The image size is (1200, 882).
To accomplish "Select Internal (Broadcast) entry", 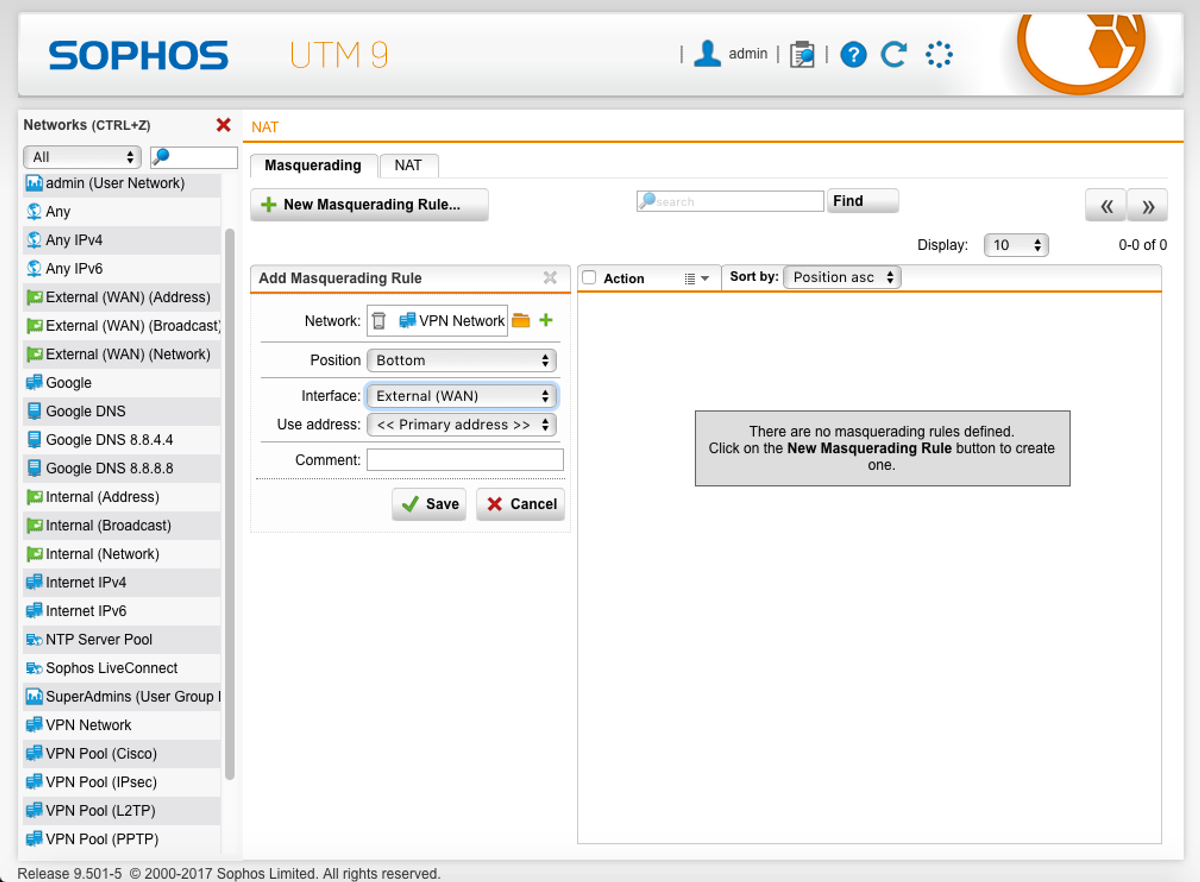I will click(x=119, y=525).
